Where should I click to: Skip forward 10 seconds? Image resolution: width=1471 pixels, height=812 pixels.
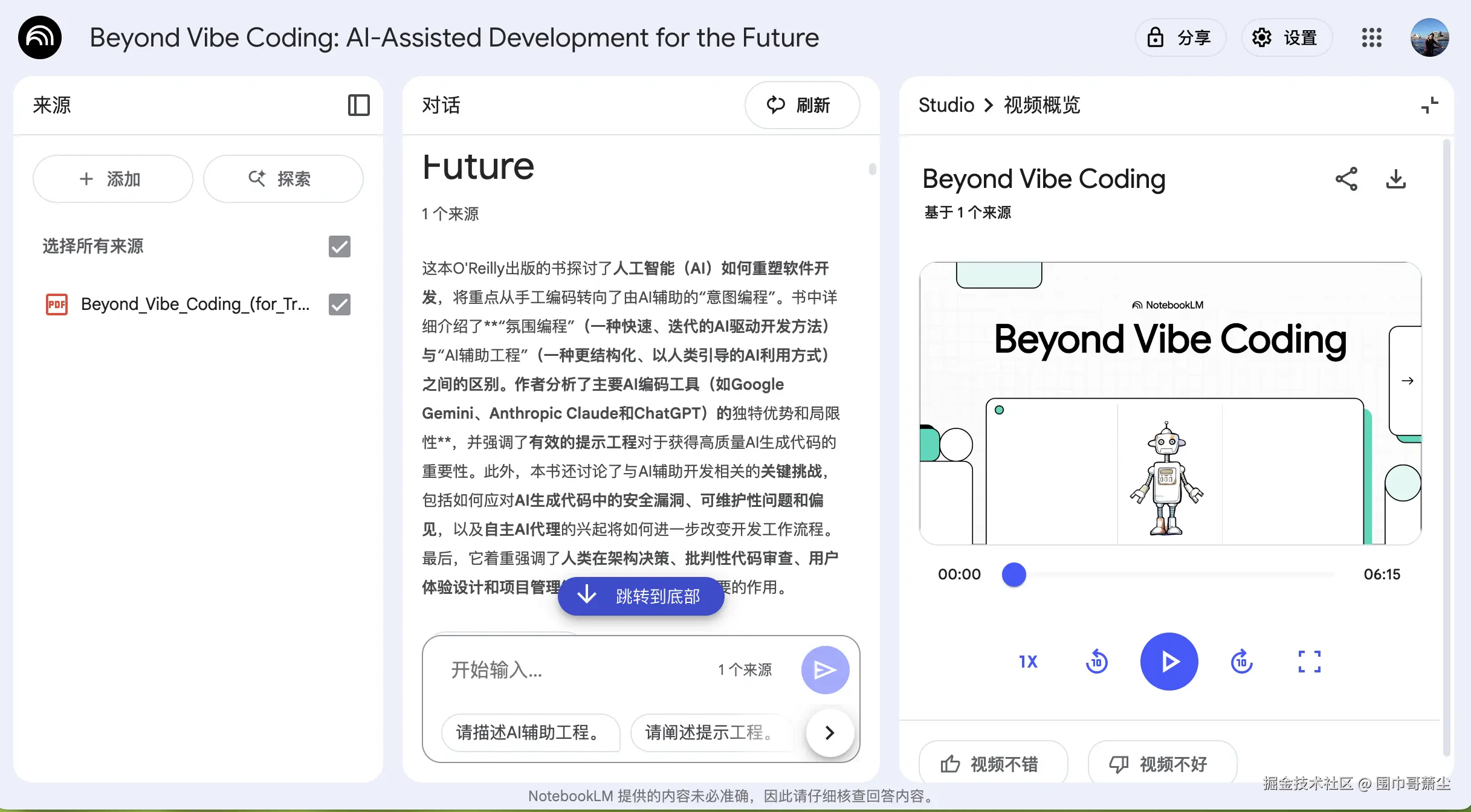click(x=1242, y=662)
